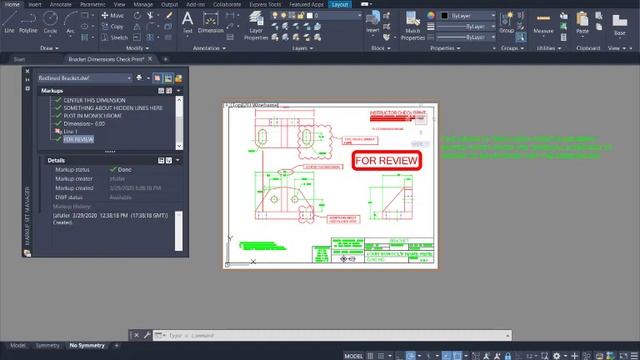Click the Markups list scrollbar down arrow

[x=179, y=146]
